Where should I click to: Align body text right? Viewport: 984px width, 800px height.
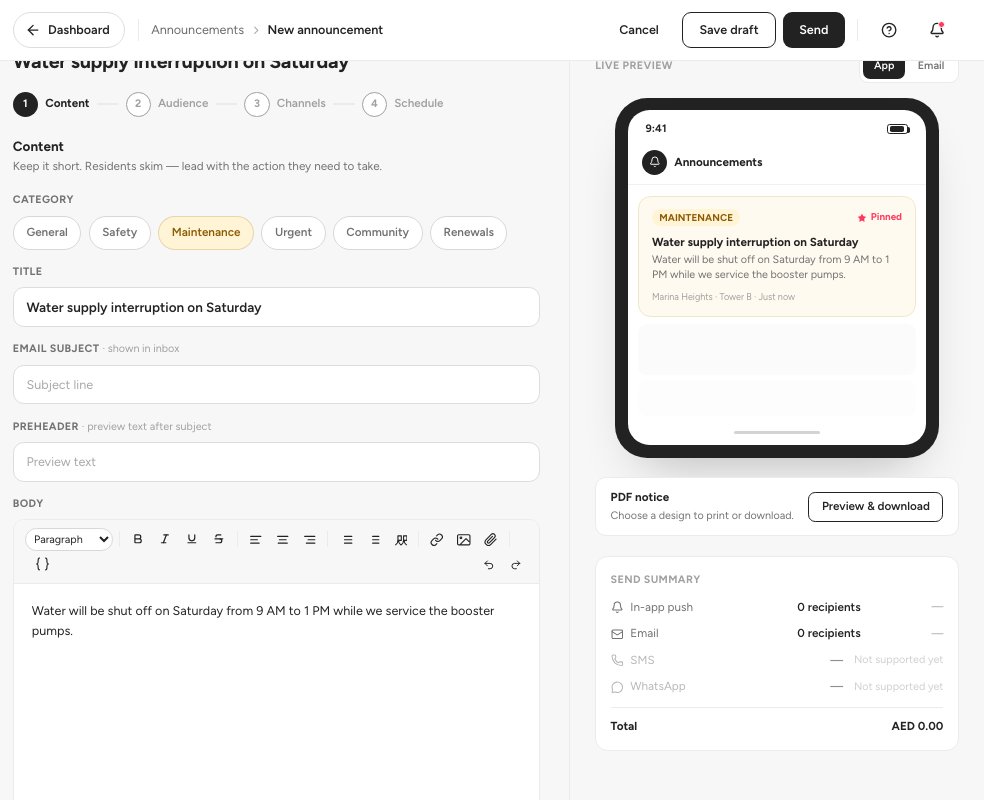[x=309, y=540]
